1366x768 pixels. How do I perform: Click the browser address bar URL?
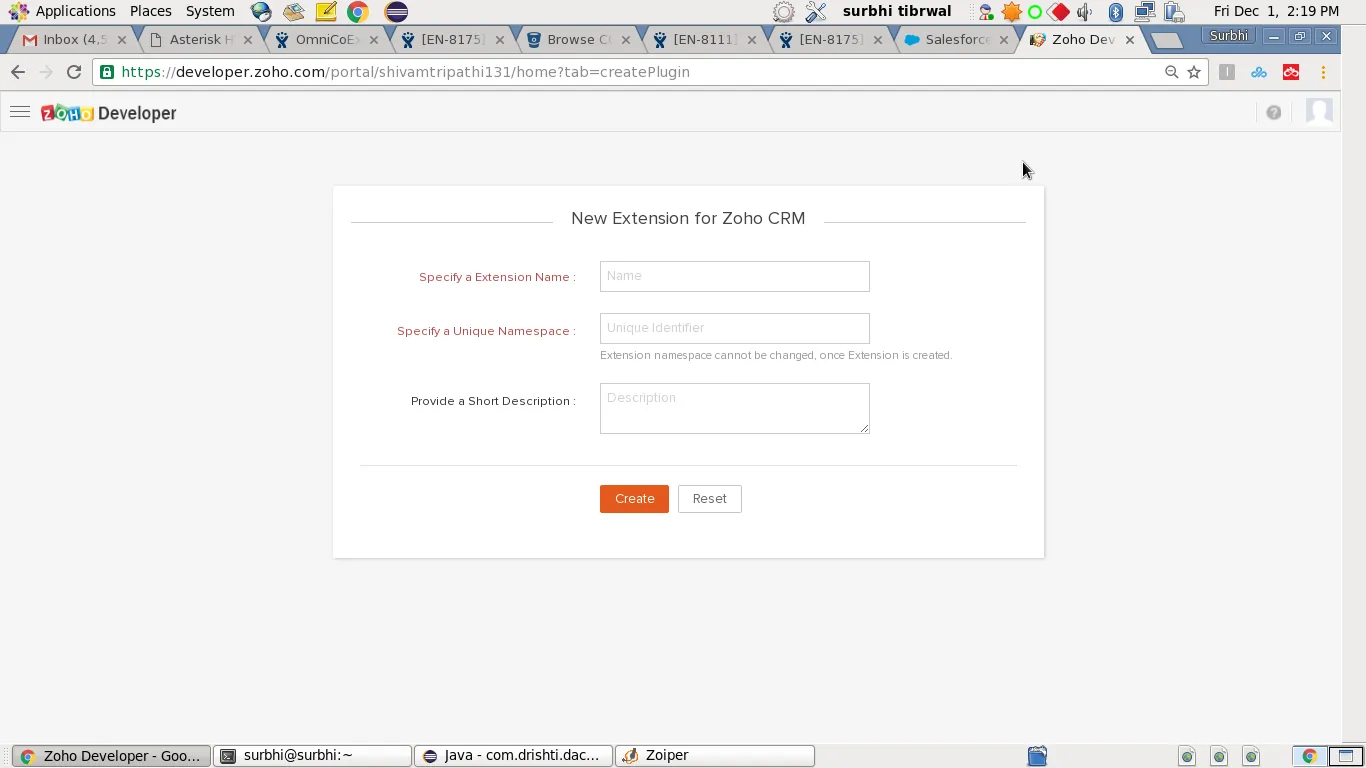(405, 72)
